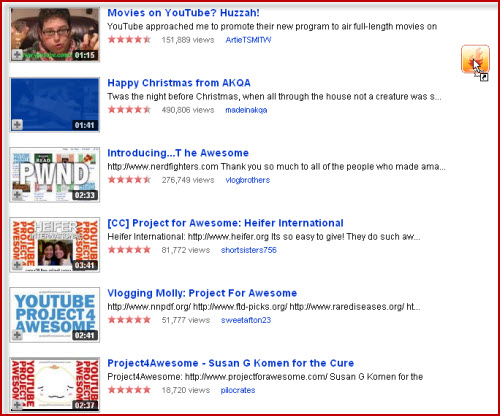Screen dimensions: 500x416
Task: Open 'Vlogging Molly: Project For Awesome' link
Action: (202, 293)
